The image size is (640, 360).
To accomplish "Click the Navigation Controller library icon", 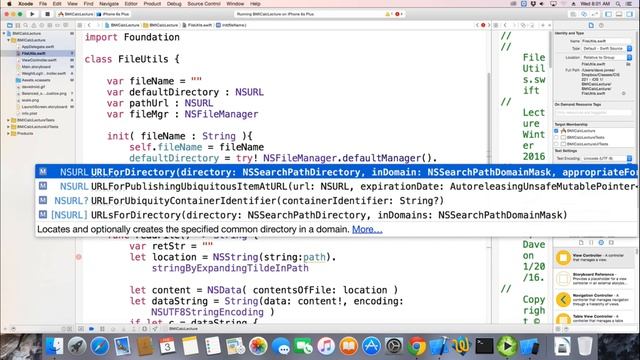I will [563, 300].
